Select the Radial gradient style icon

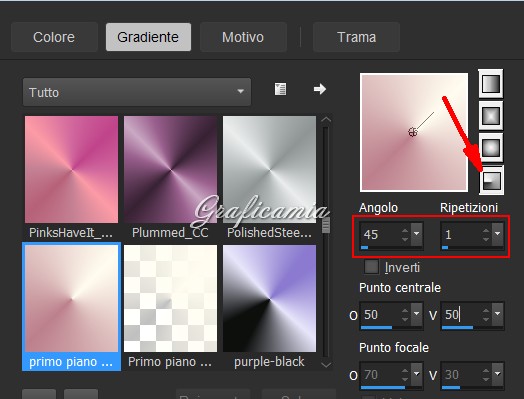[492, 180]
